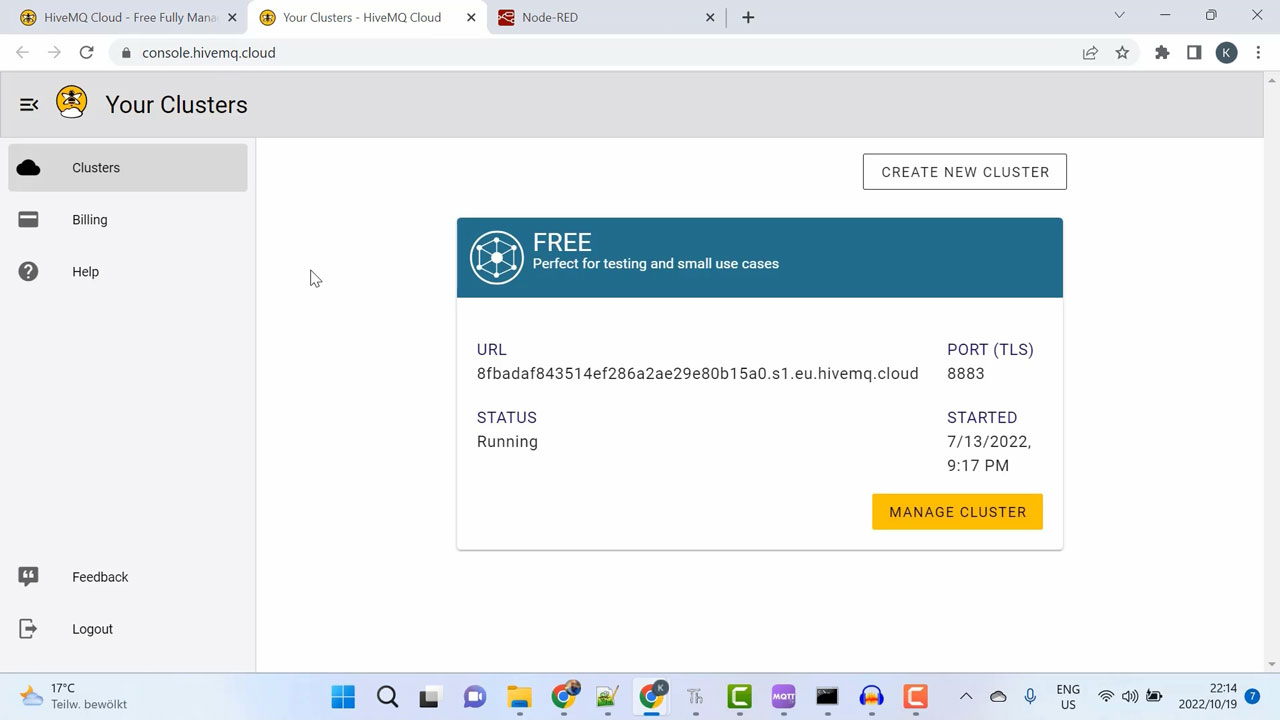Click the CREATE NEW CLUSTER button
Image resolution: width=1280 pixels, height=720 pixels.
(965, 172)
